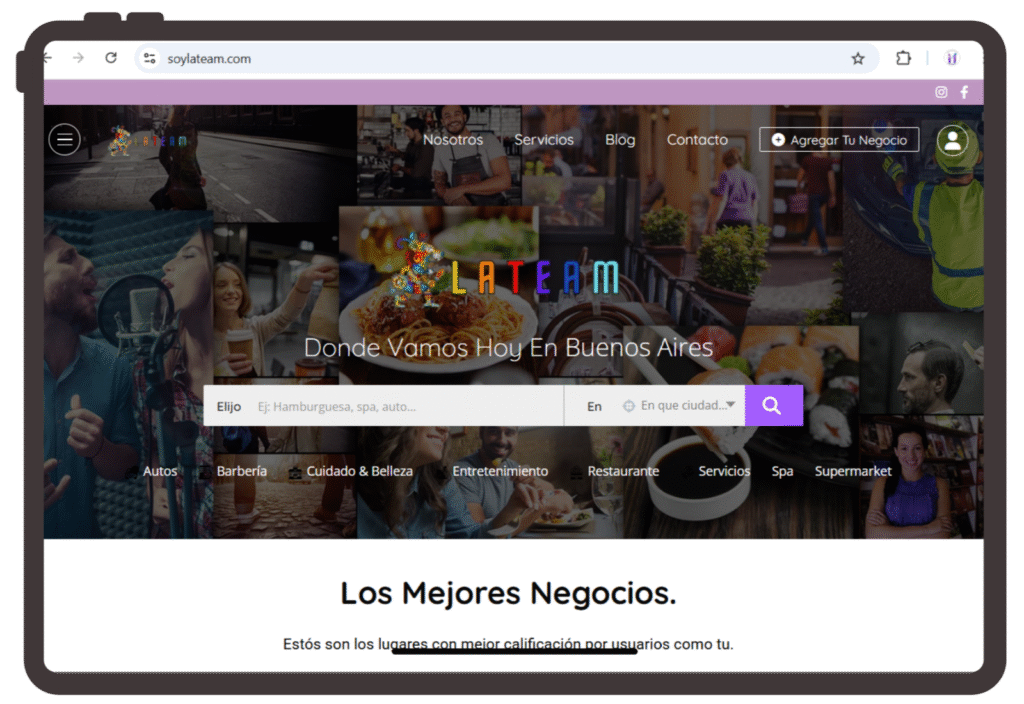
Task: Open the browser extensions puzzle icon
Action: pos(903,59)
